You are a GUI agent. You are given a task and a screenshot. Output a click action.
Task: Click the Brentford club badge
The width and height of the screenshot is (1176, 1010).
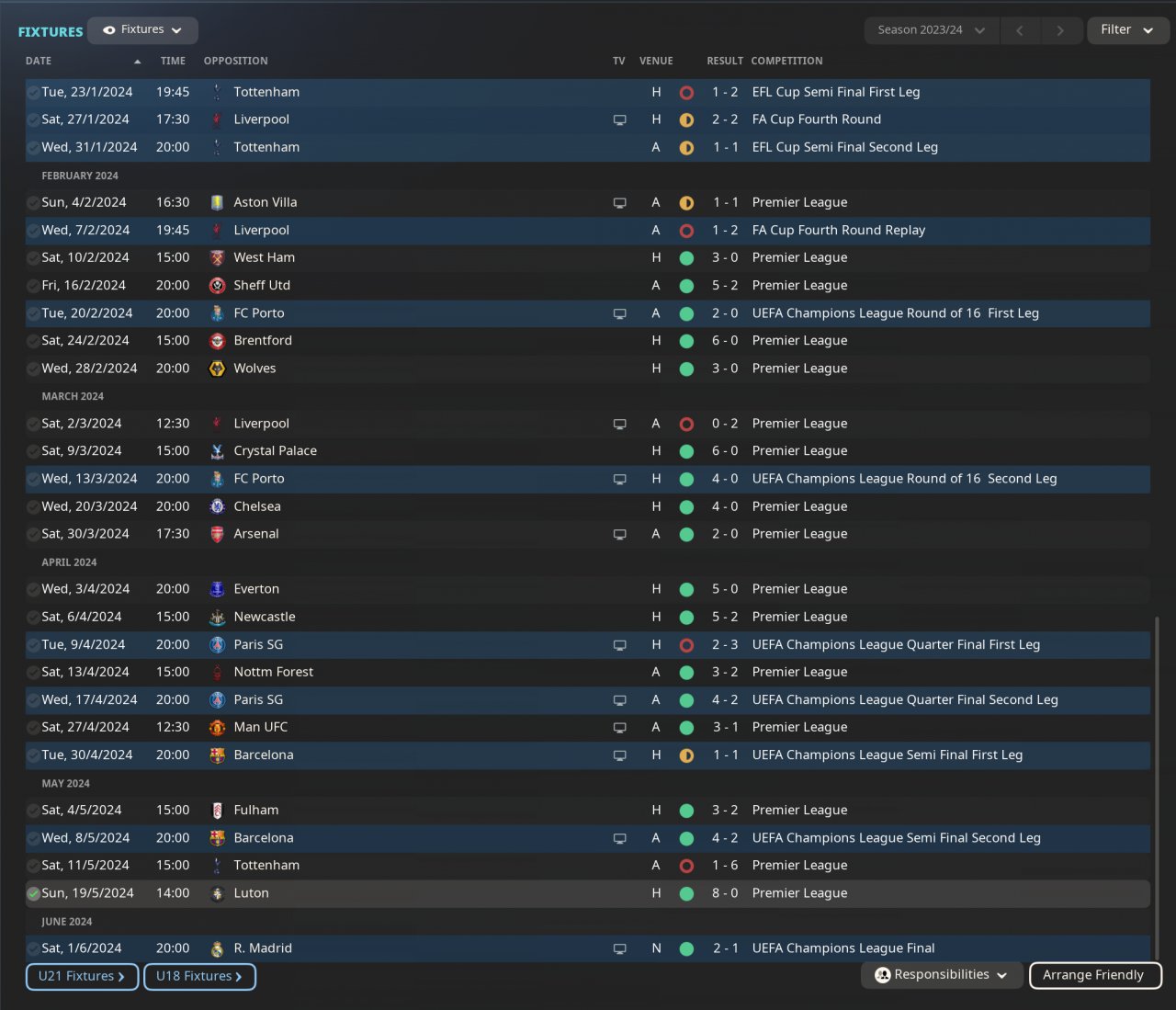click(x=217, y=340)
